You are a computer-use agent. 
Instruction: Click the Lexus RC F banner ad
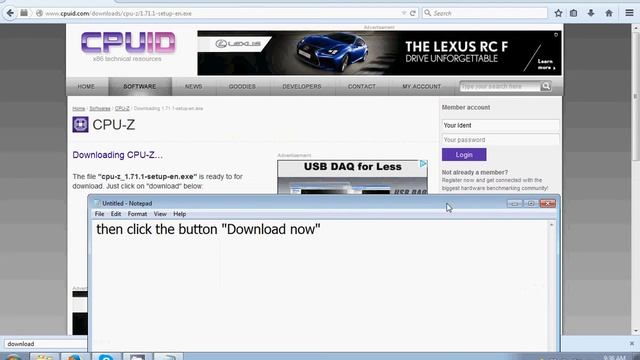click(x=380, y=53)
